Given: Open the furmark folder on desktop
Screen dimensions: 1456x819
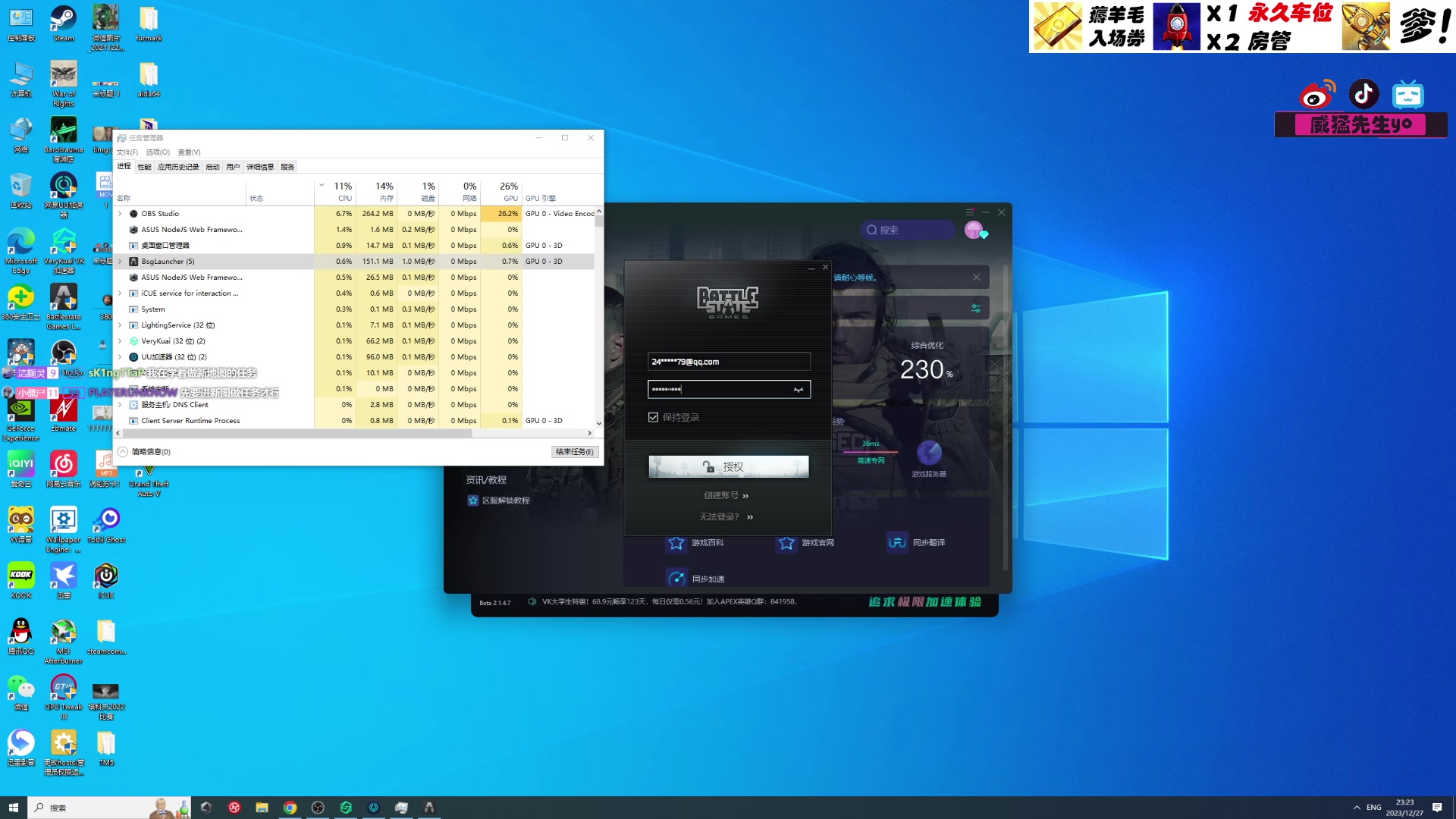Looking at the screenshot, I should (x=149, y=24).
